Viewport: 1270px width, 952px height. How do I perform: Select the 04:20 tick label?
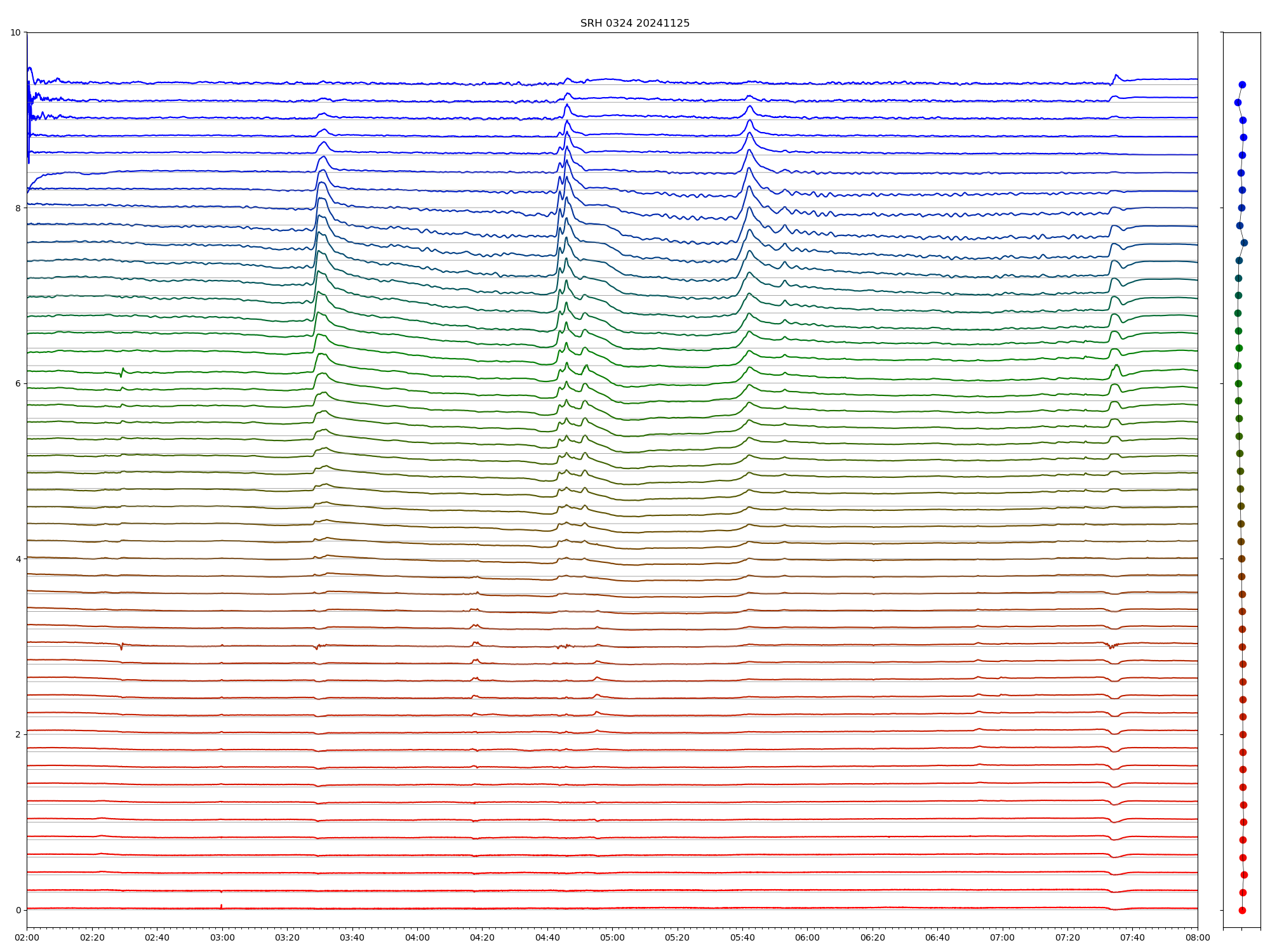482,937
